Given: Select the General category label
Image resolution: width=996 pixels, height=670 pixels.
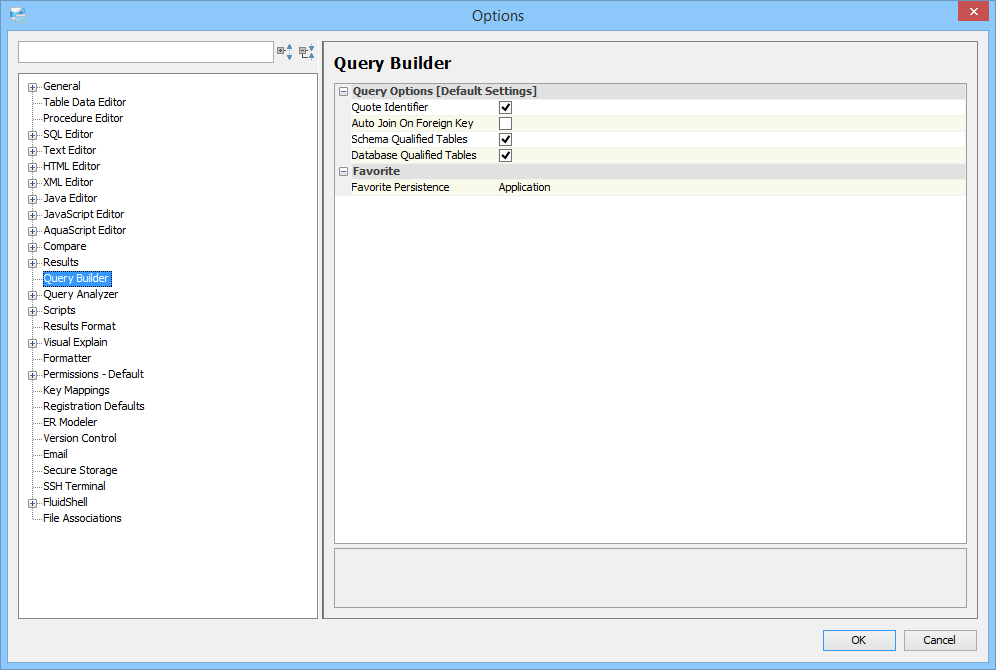Looking at the screenshot, I should [x=62, y=86].
